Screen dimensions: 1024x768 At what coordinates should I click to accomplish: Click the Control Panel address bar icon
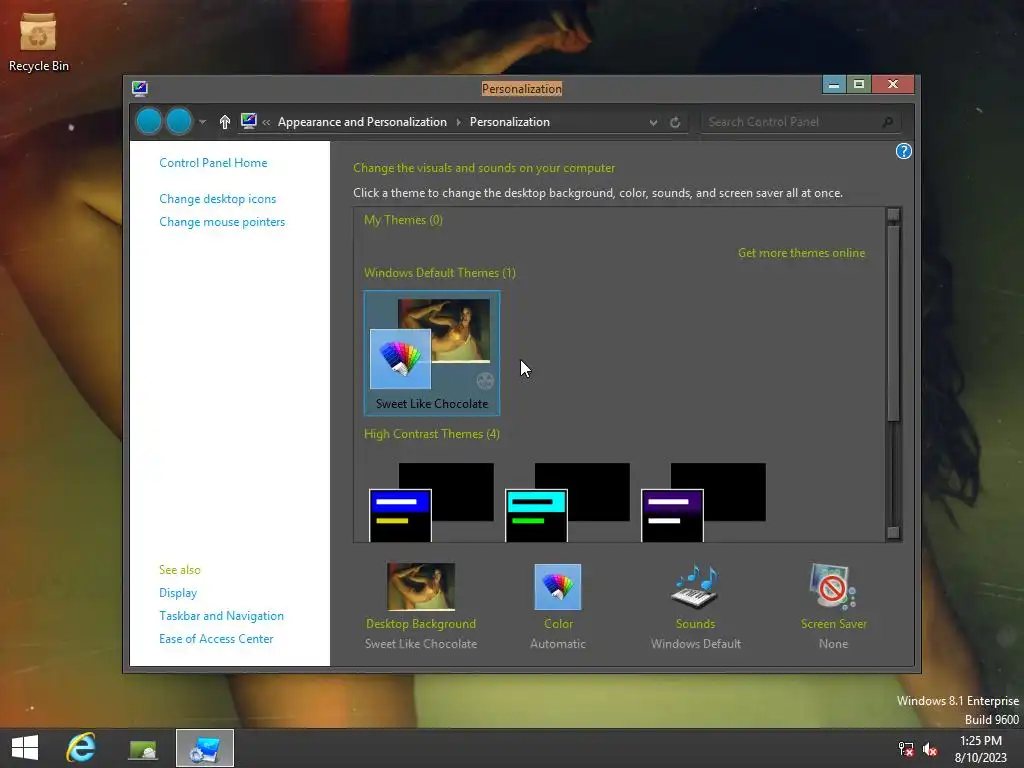[x=248, y=121]
